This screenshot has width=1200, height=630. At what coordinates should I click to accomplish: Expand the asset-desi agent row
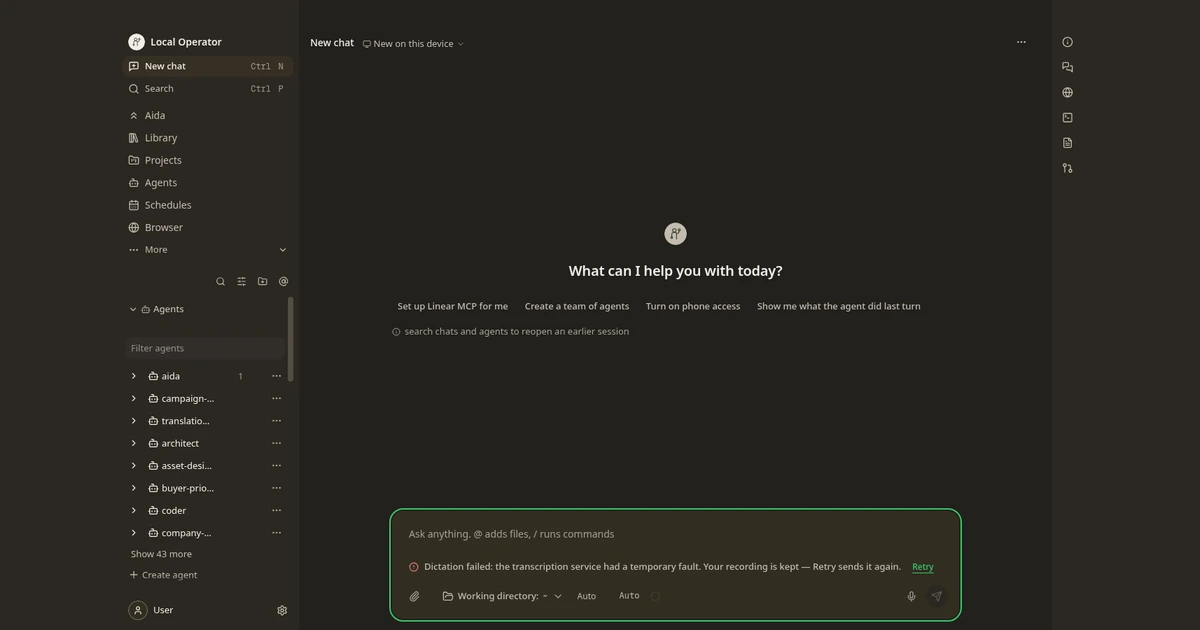(x=133, y=466)
